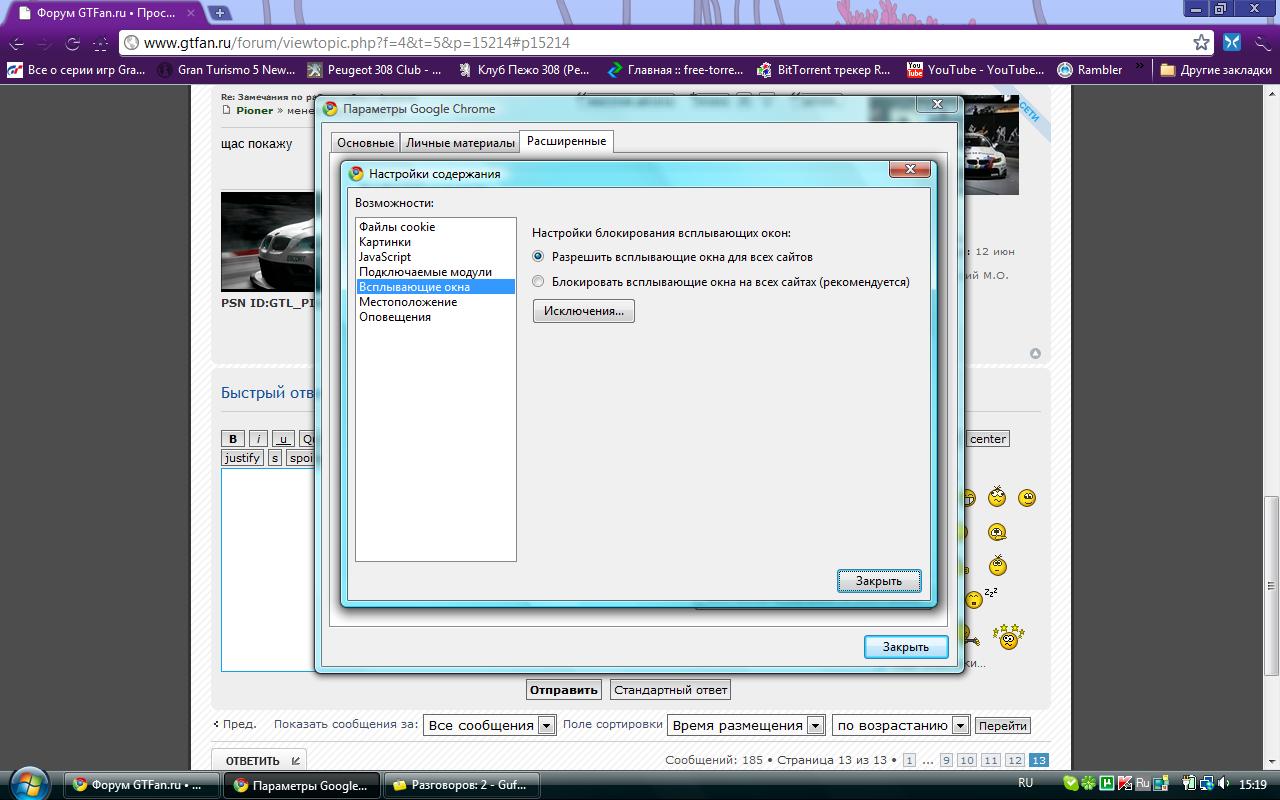Viewport: 1280px width, 800px height.
Task: Click Перейти button
Action: coord(1003,726)
